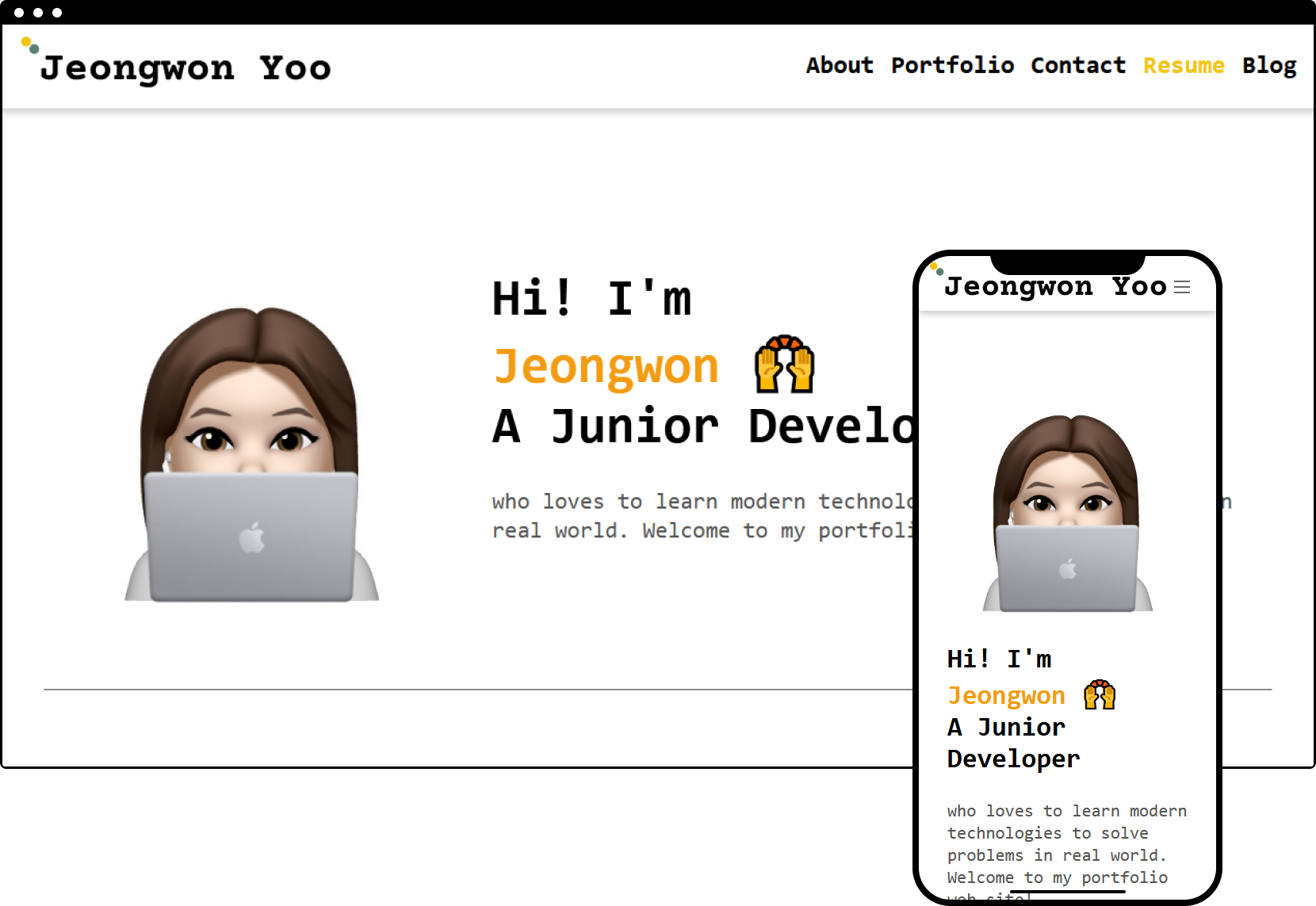1316x906 pixels.
Task: Click the third window control dot
Action: [57, 13]
